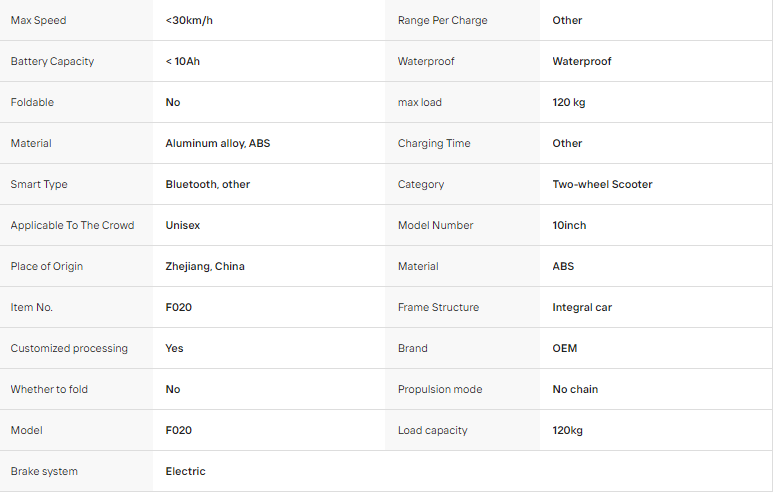Select the Model Number 10inch value
773x494 pixels.
point(569,225)
